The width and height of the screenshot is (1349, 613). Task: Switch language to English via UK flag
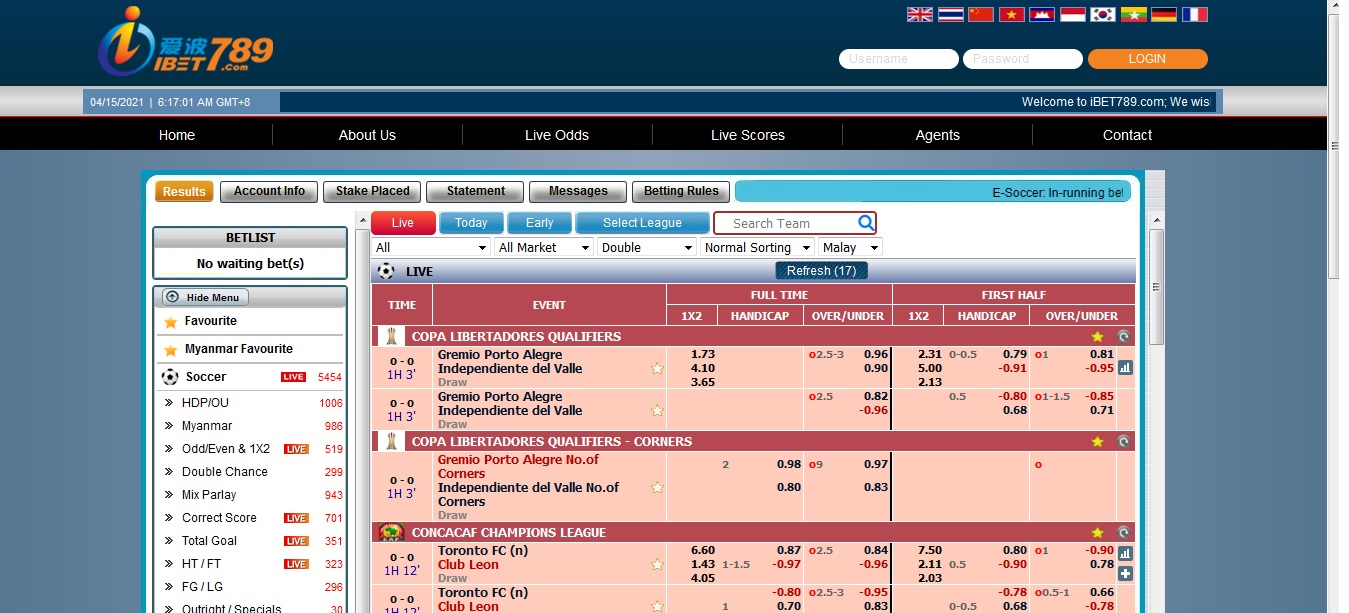point(919,14)
